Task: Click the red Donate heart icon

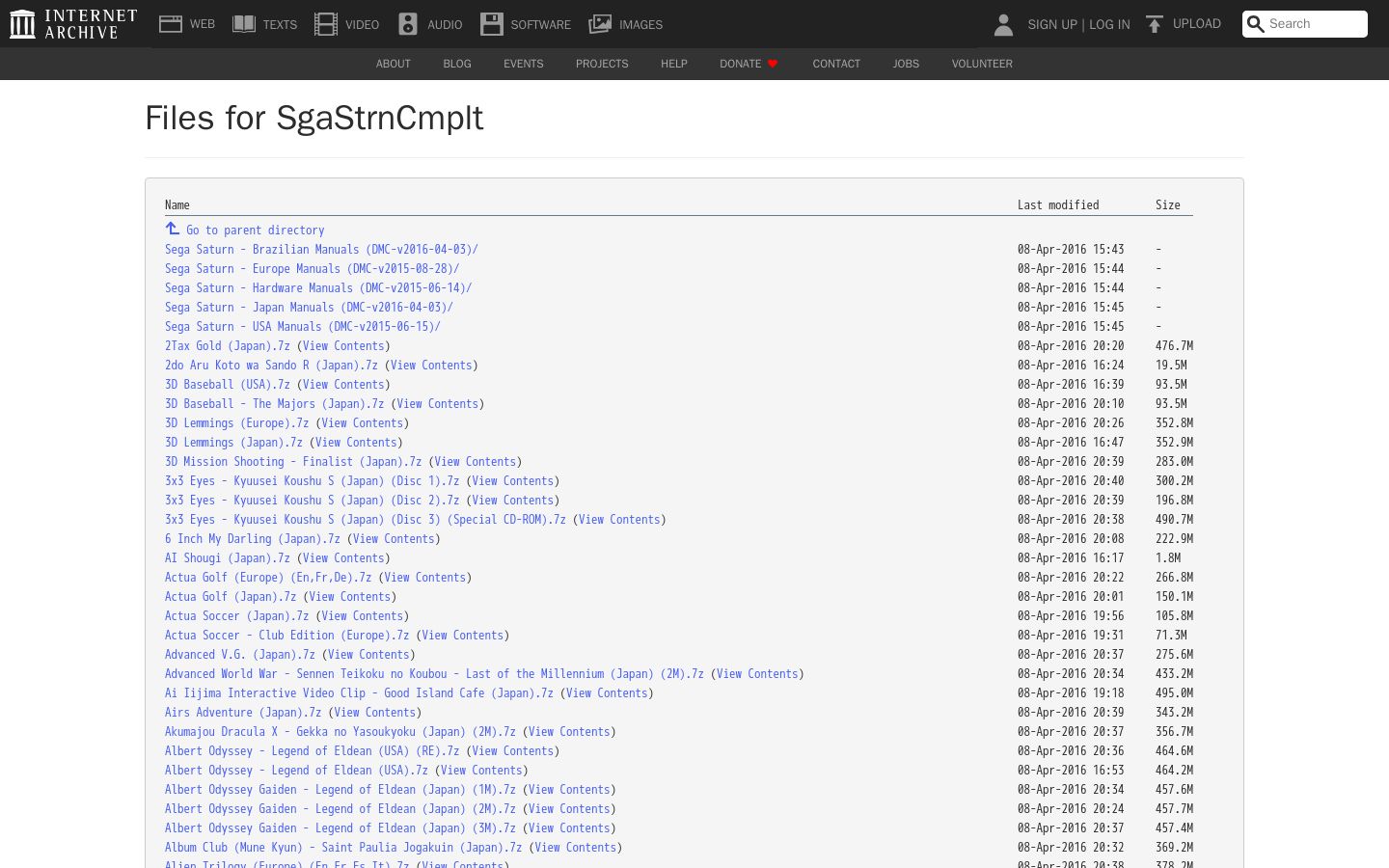Action: pos(773,64)
